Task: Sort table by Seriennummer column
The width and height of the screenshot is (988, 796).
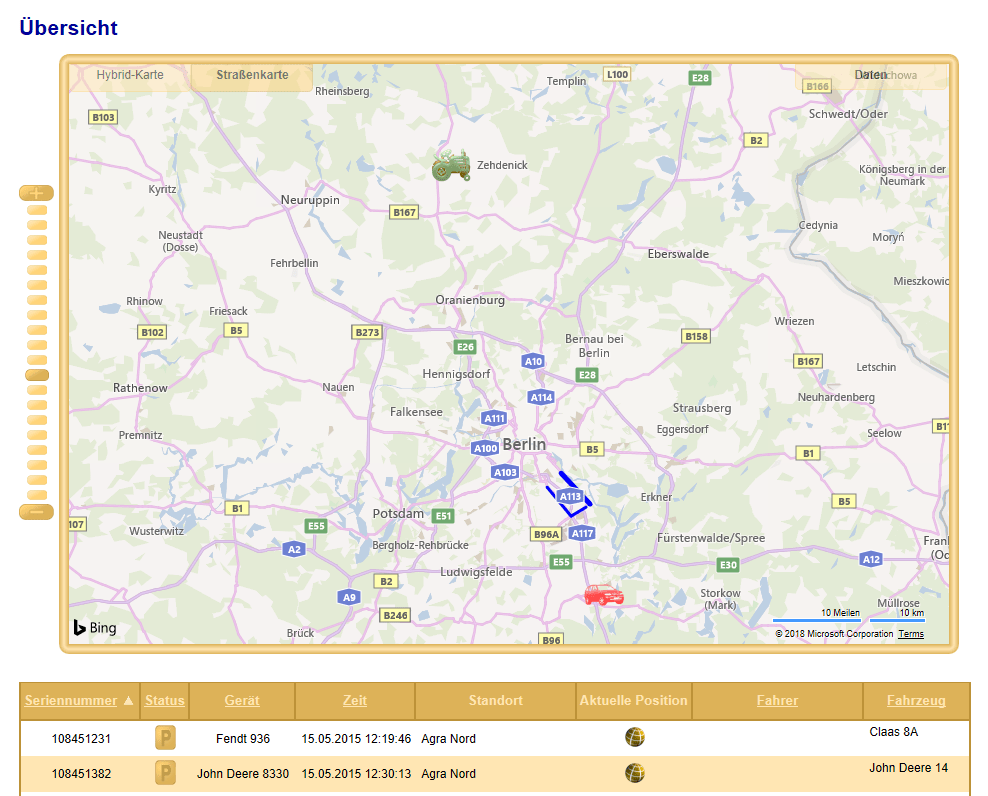Action: click(71, 700)
